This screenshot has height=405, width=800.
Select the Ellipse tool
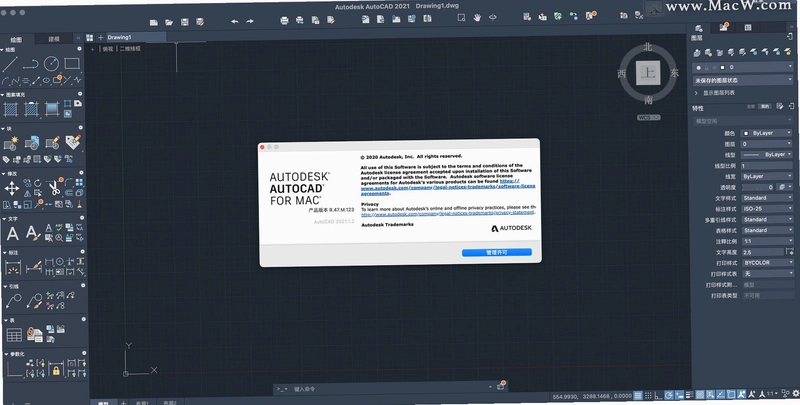(46, 81)
